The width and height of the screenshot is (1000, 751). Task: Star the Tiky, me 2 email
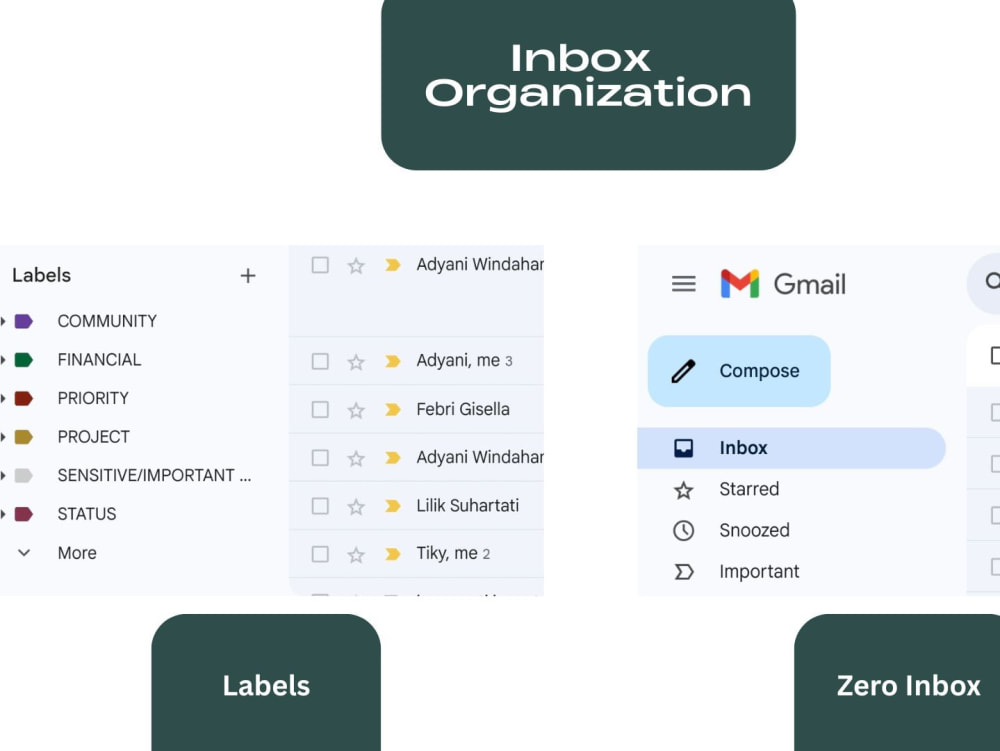pos(356,555)
